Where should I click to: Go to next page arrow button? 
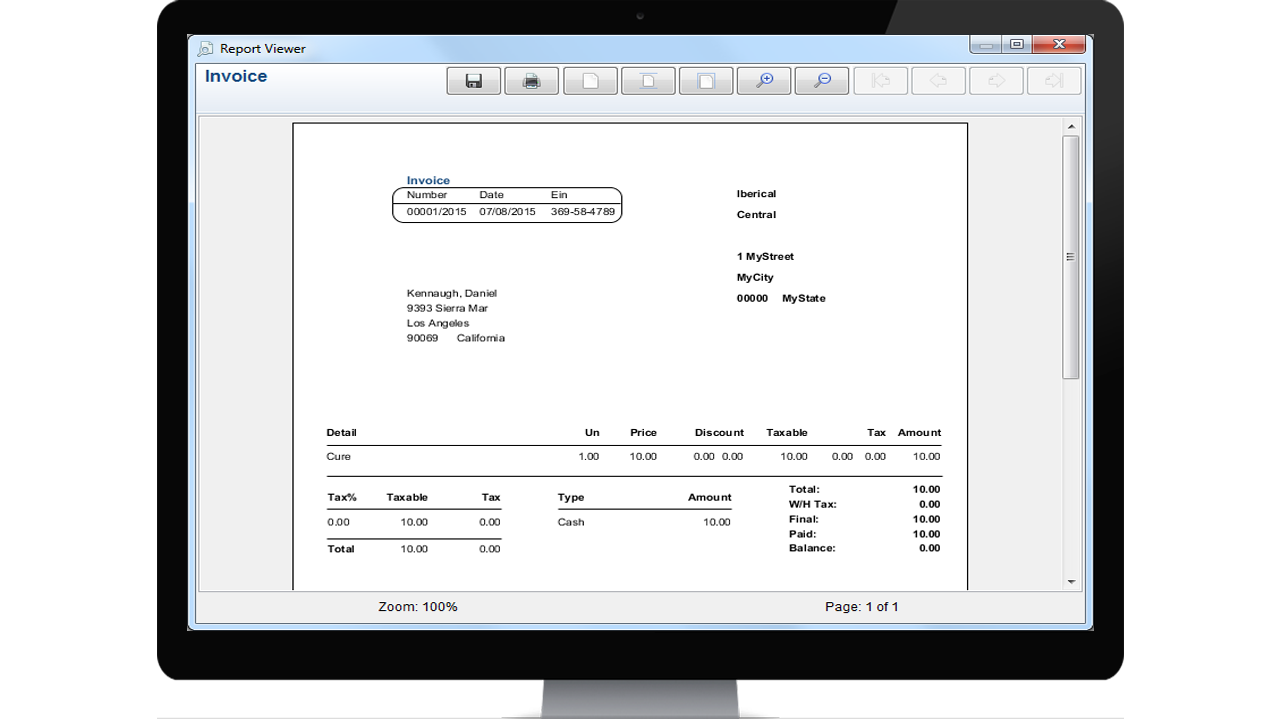996,81
